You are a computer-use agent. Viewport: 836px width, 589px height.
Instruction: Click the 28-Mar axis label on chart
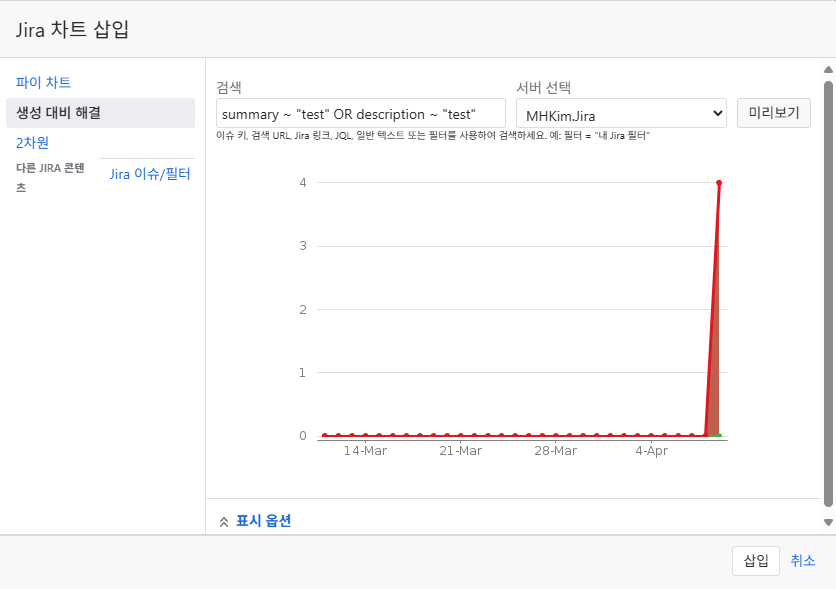[x=556, y=451]
